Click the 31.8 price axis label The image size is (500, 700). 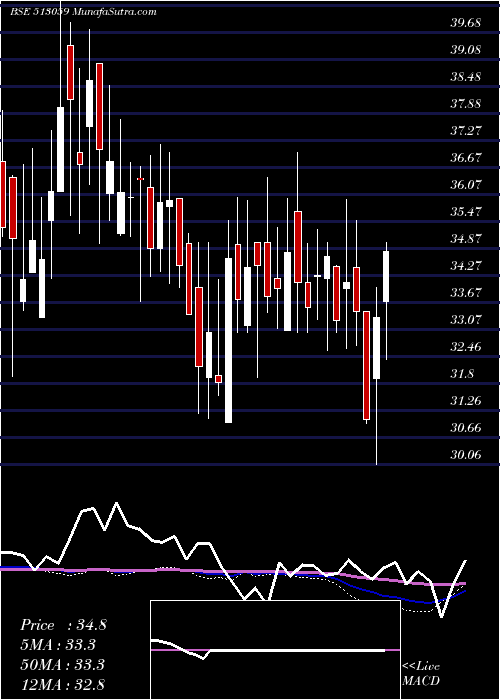[x=462, y=374]
